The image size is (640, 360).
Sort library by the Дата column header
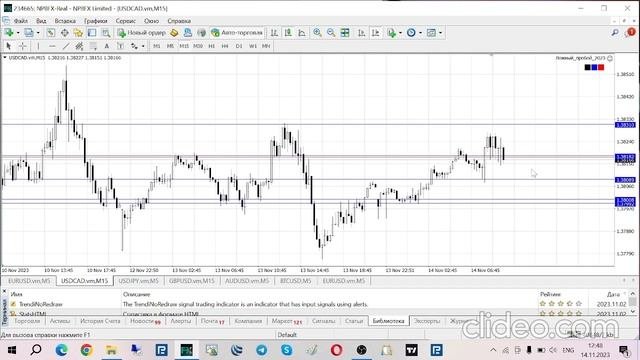[613, 294]
